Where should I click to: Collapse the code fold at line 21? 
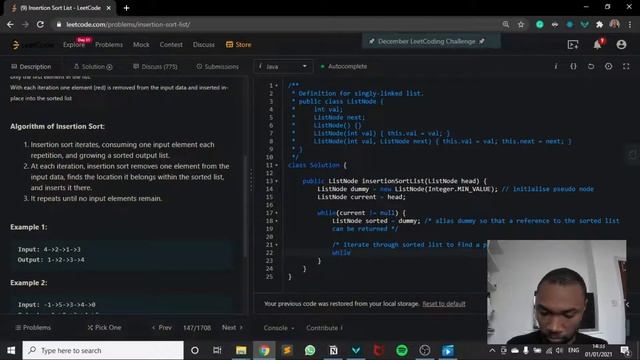tap(276, 245)
